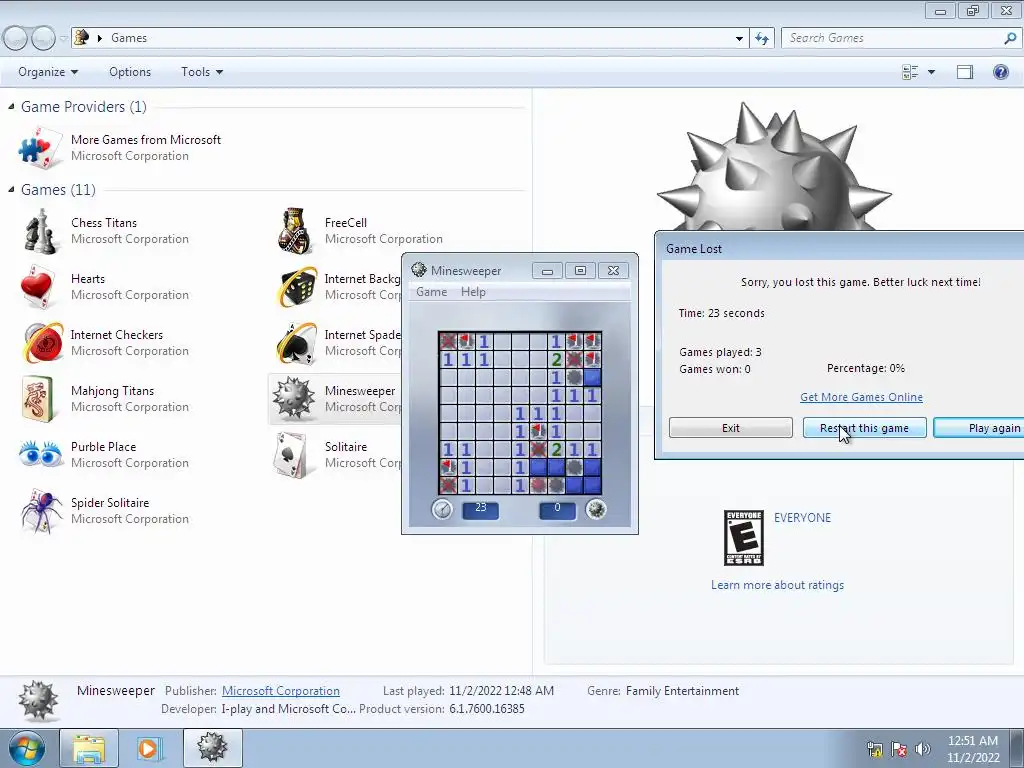Open the Windows Start orb
1024x768 pixels.
27,748
